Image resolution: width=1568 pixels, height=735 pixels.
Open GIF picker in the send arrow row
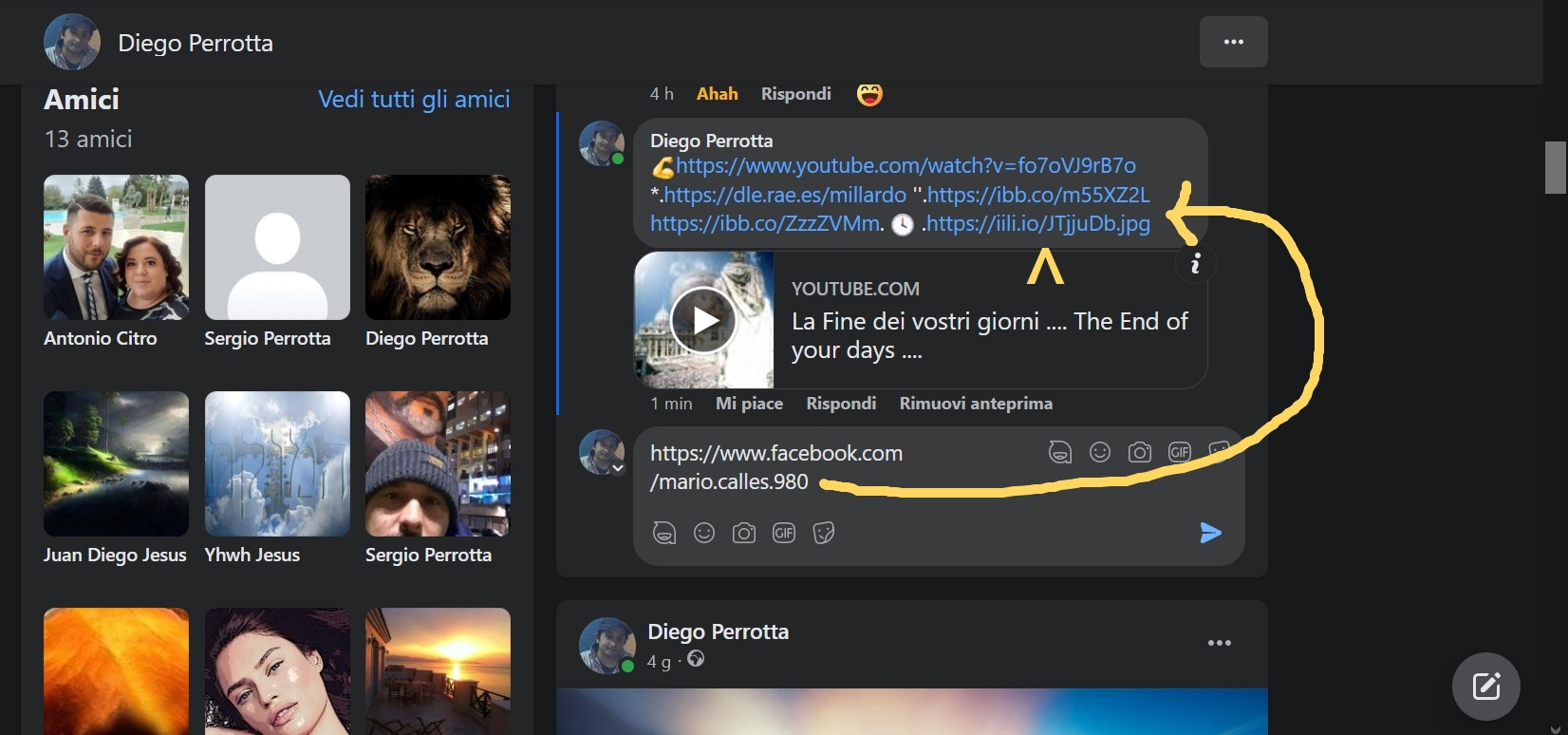784,533
